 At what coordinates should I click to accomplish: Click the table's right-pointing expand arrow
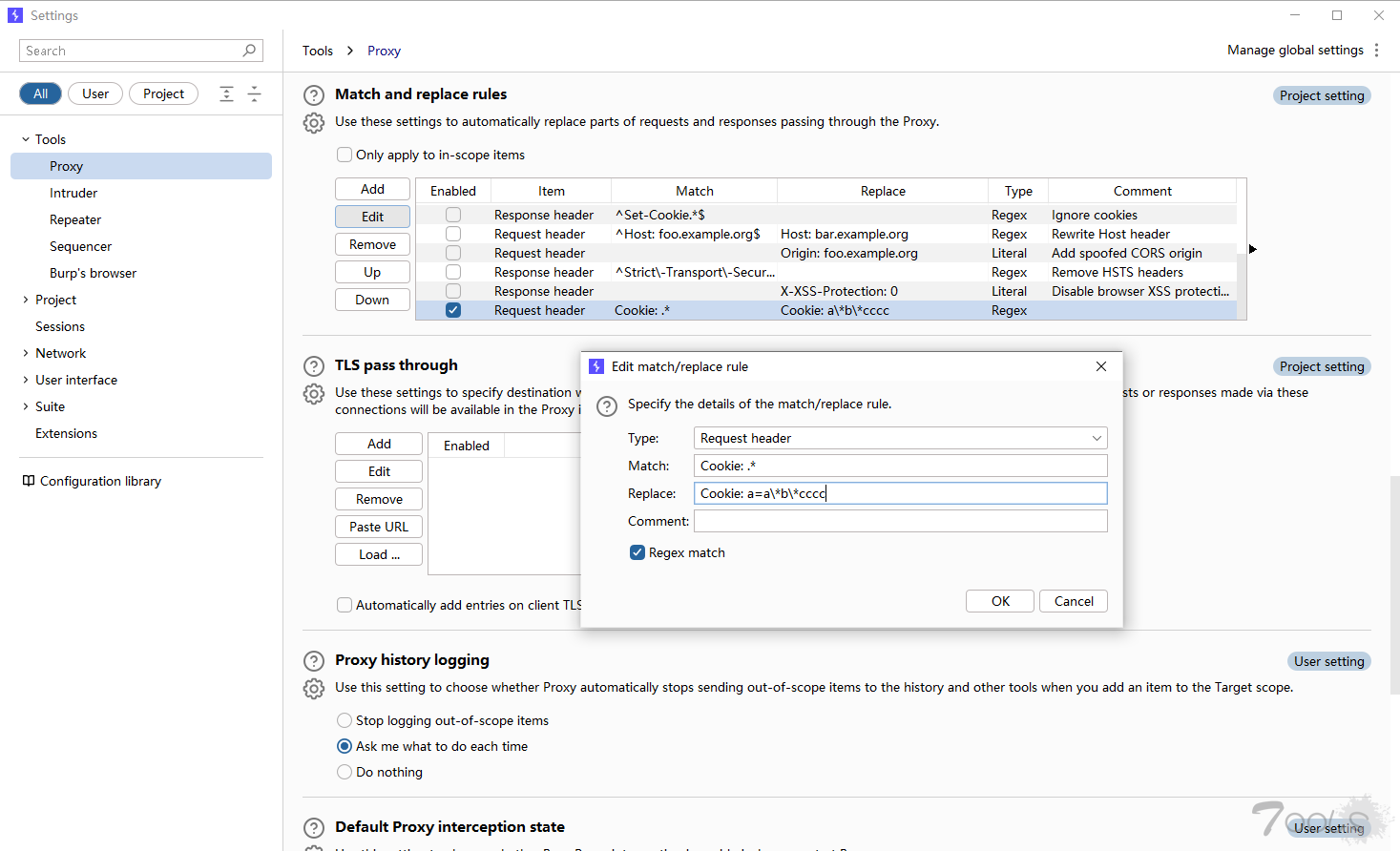[x=1253, y=249]
